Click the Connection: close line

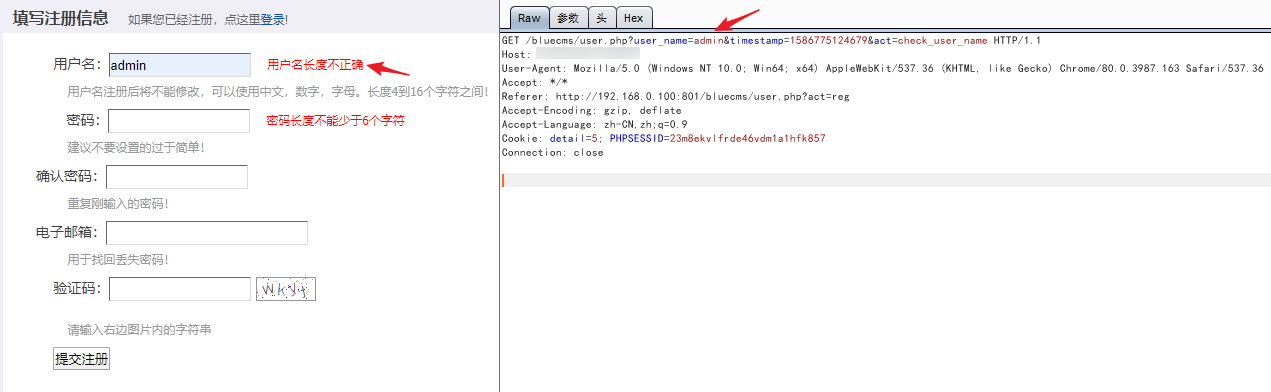[552, 152]
